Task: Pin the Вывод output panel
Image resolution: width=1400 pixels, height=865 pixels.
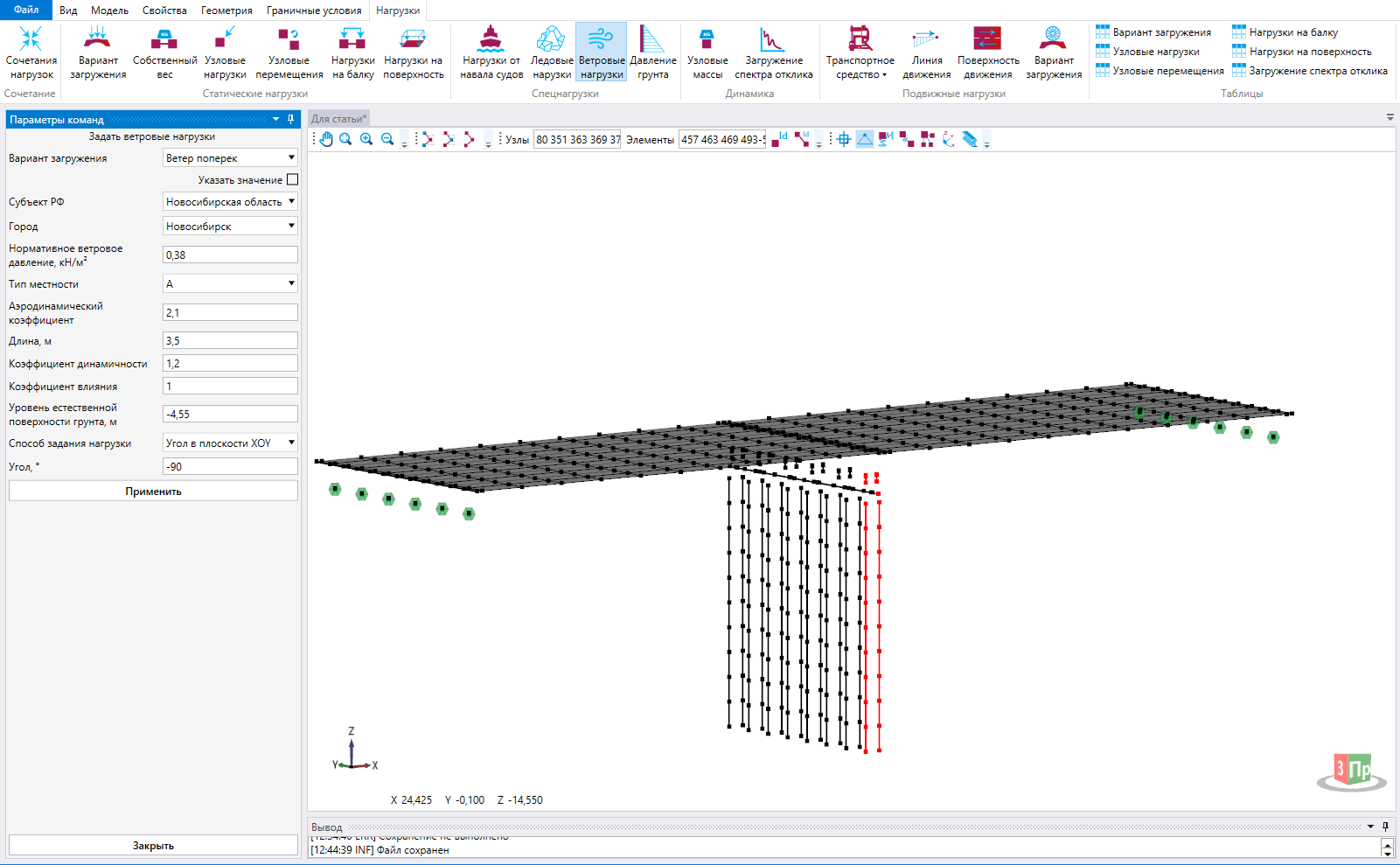Action: coord(1385,827)
